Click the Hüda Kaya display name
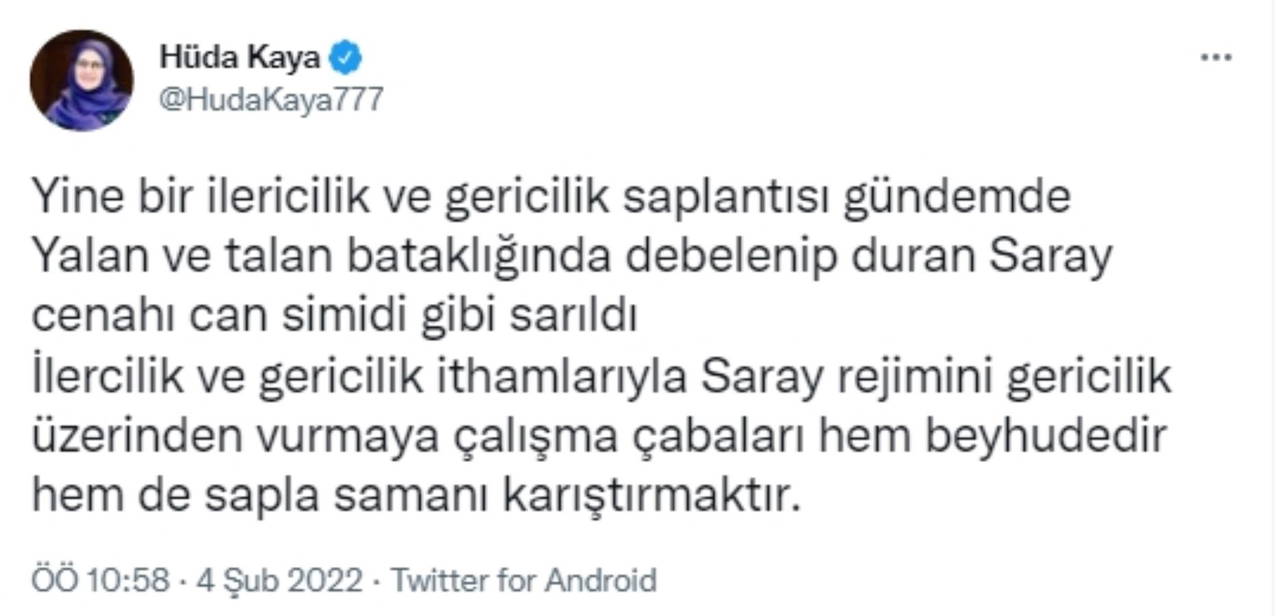Image resolution: width=1280 pixels, height=616 pixels. click(x=240, y=58)
